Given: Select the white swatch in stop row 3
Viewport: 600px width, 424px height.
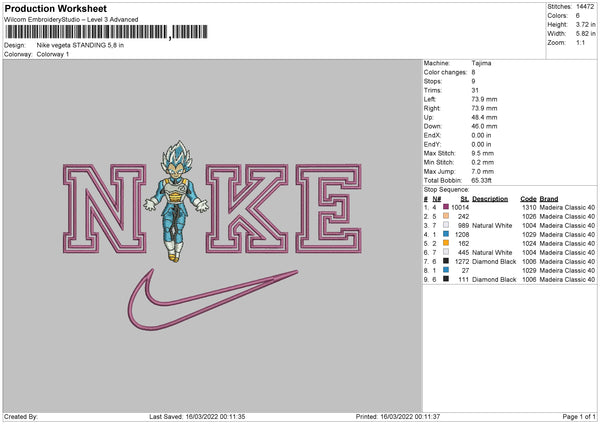Looking at the screenshot, I should point(446,225).
